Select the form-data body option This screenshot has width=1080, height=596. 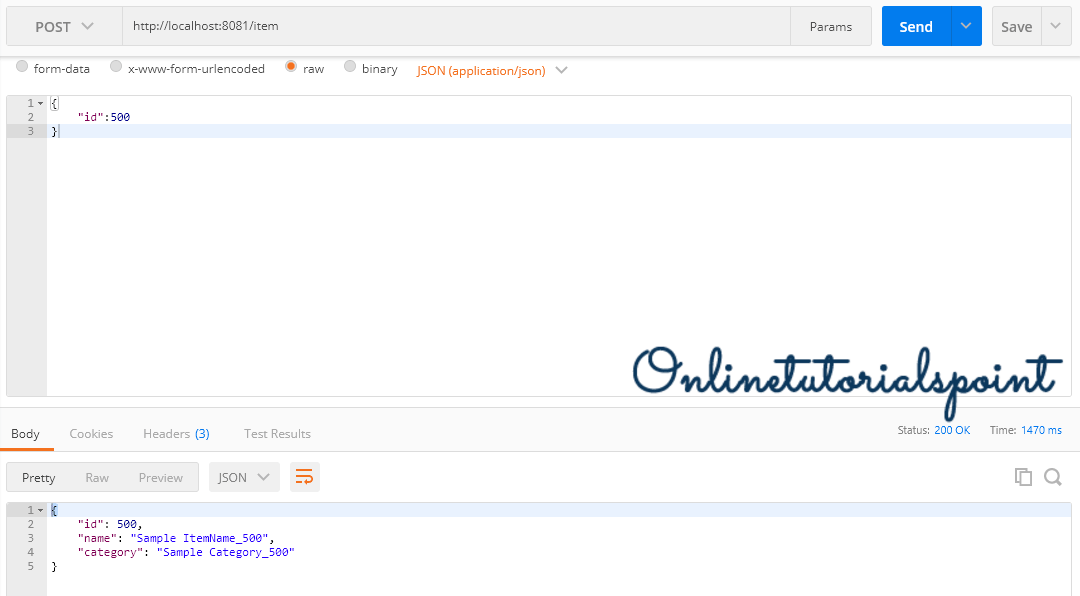23,68
